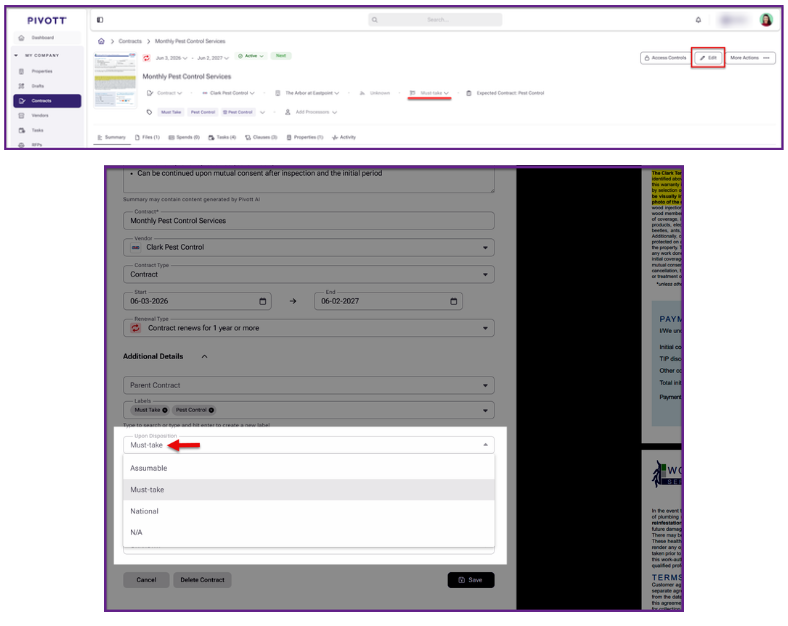Click the contract document thumbnail
The height and width of the screenshot is (626, 788).
(115, 80)
